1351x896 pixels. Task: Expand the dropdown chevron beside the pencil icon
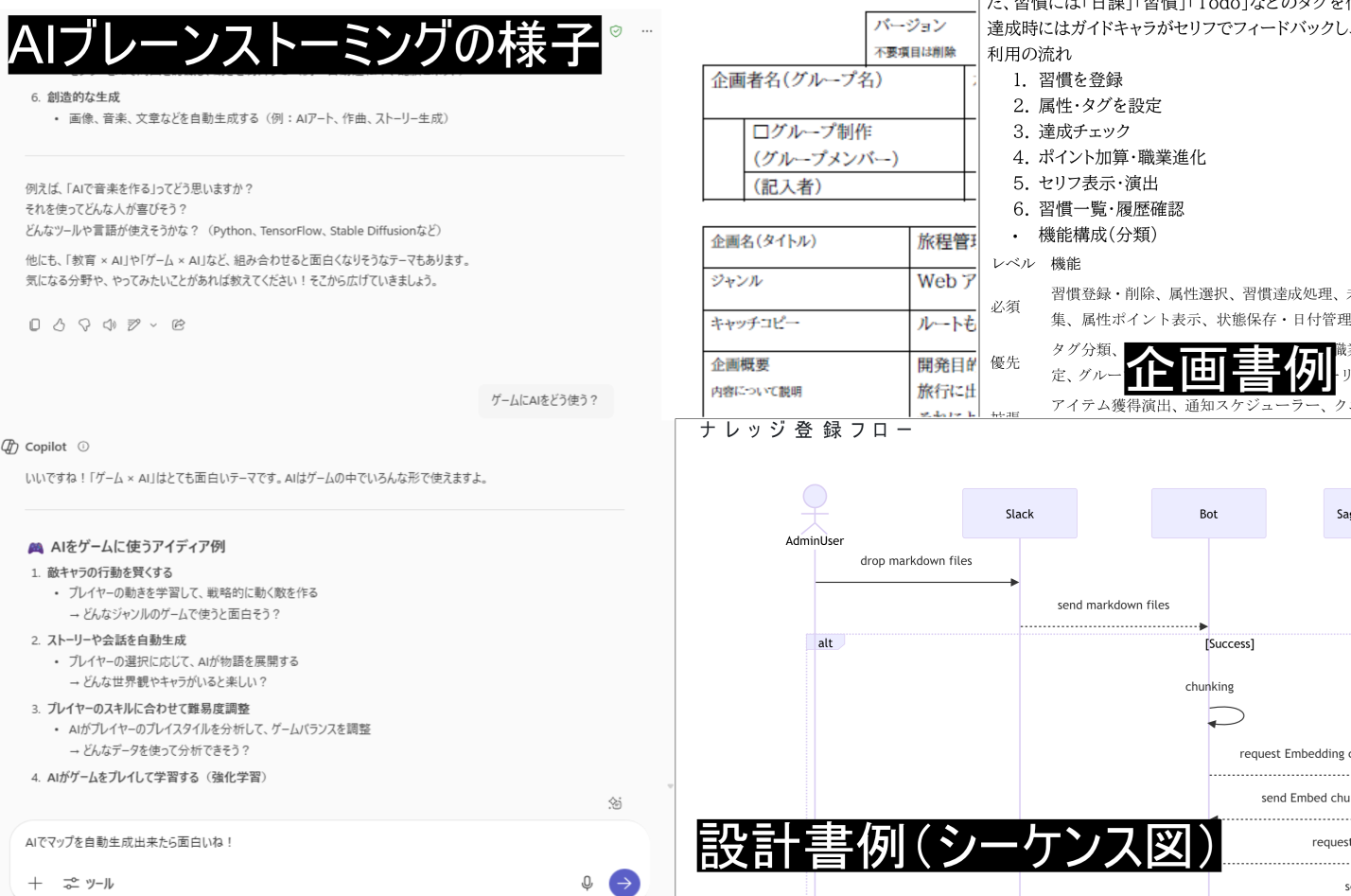pyautogui.click(x=153, y=325)
